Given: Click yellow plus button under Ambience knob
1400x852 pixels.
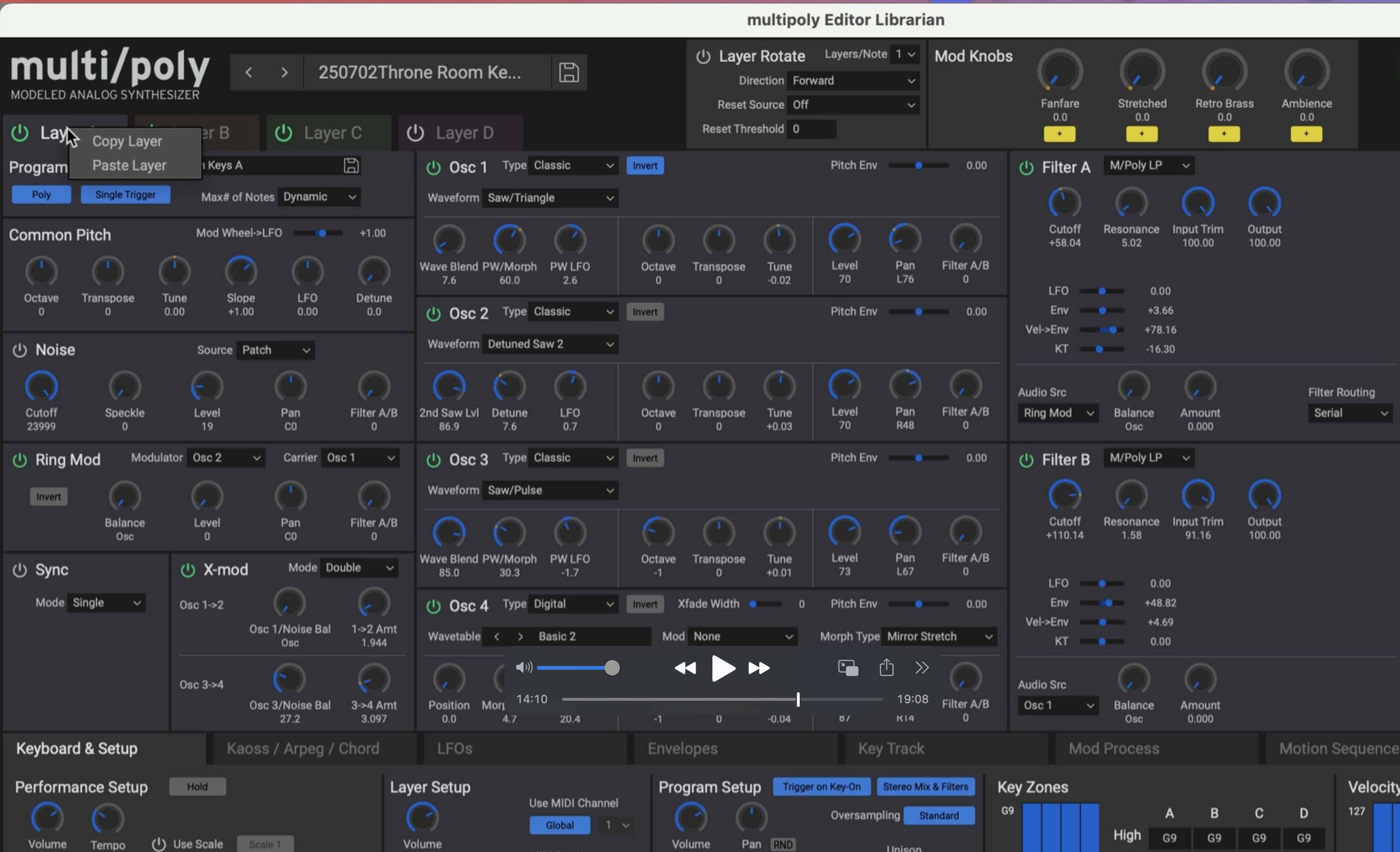Looking at the screenshot, I should [1306, 134].
